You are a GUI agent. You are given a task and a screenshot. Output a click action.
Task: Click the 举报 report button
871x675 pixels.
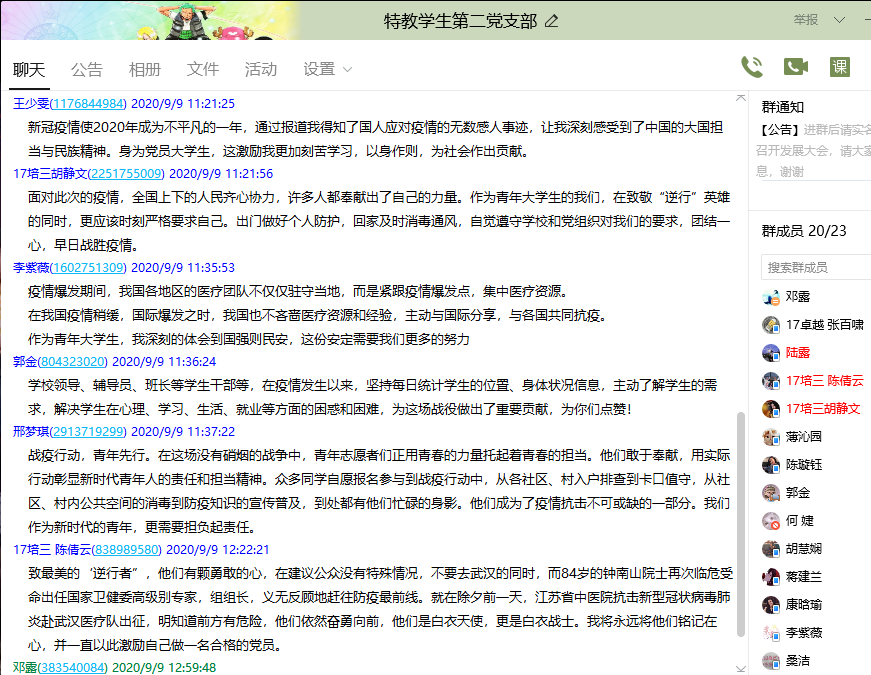(x=805, y=20)
